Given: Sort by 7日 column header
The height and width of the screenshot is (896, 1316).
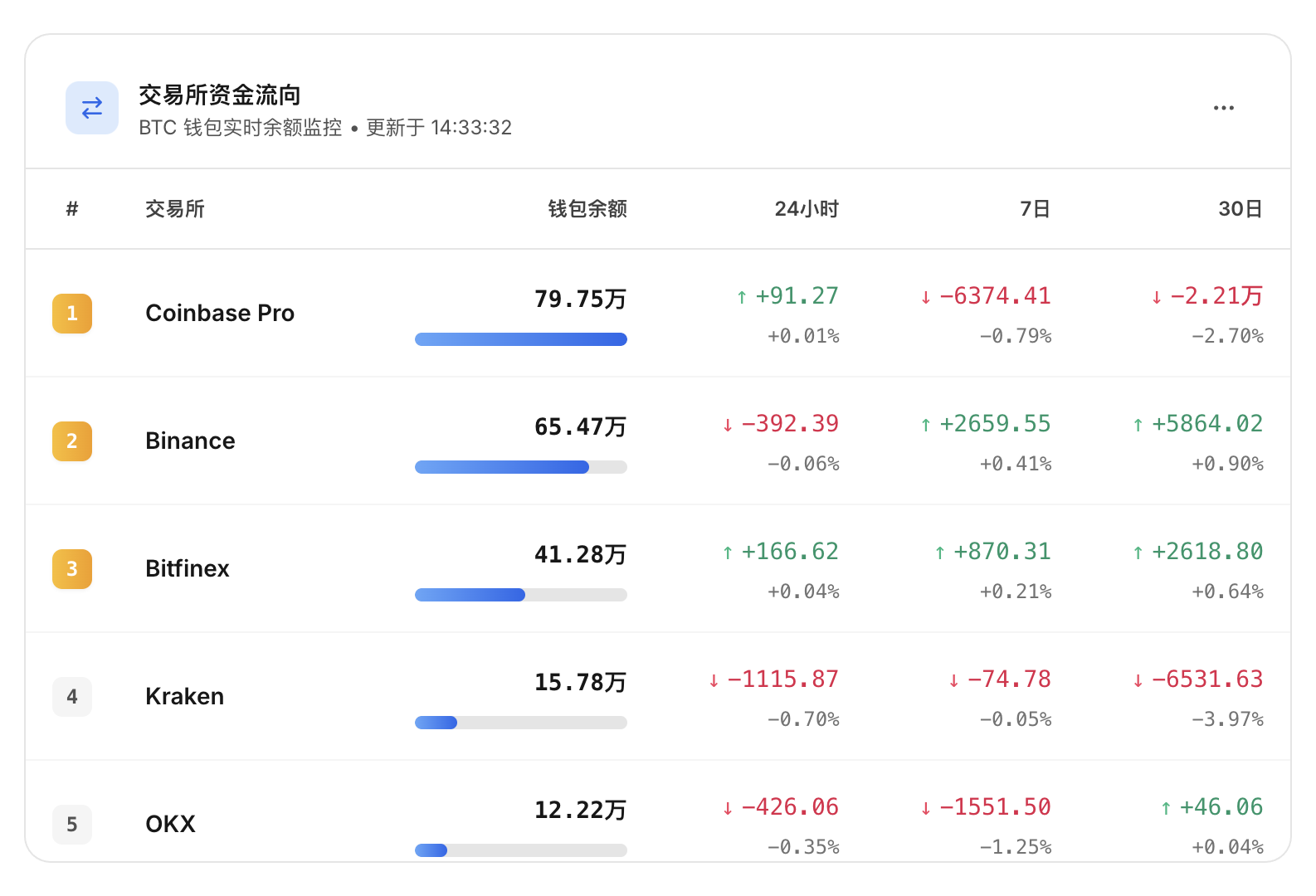Looking at the screenshot, I should coord(1035,209).
